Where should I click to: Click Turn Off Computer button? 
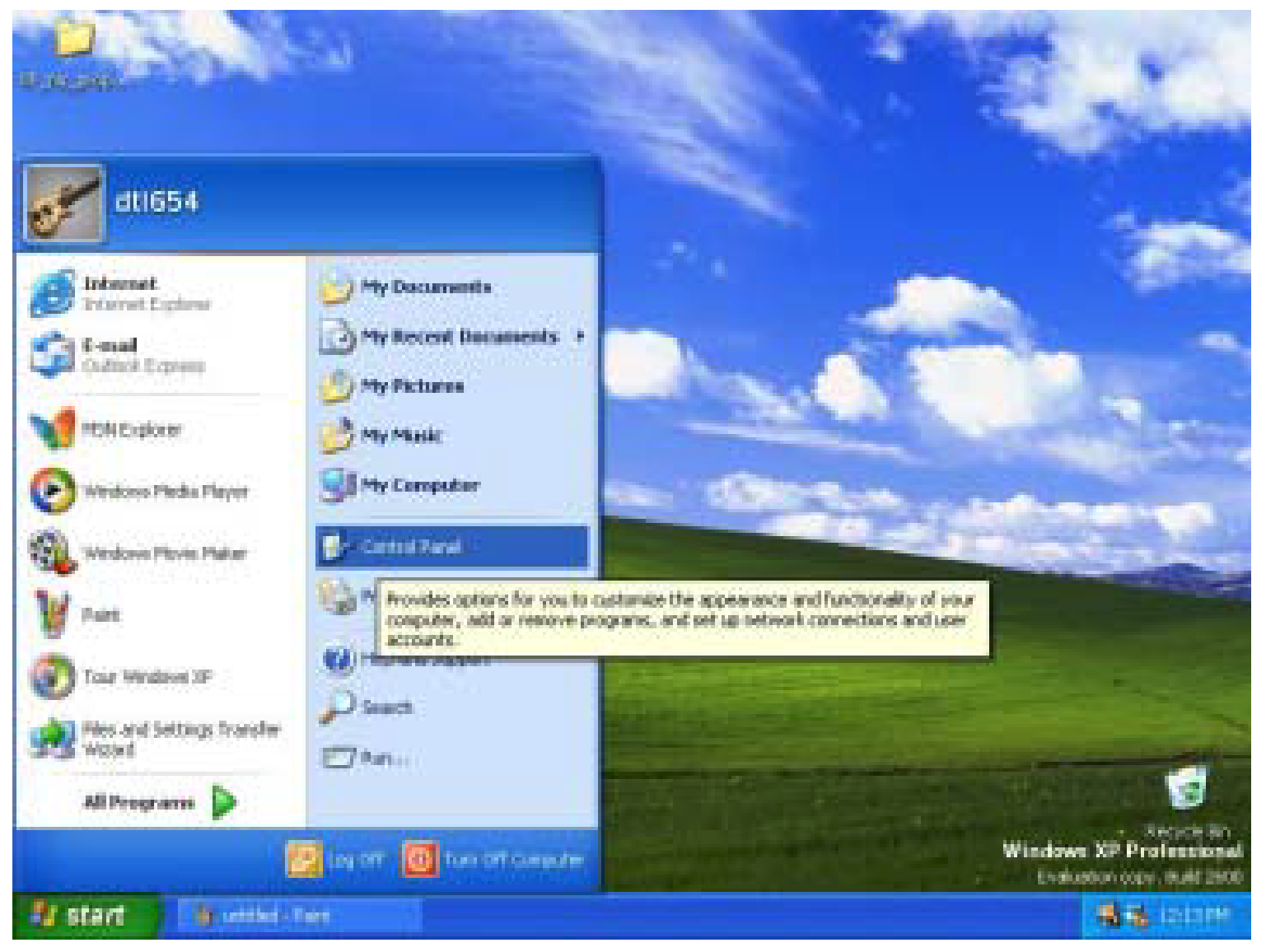493,860
